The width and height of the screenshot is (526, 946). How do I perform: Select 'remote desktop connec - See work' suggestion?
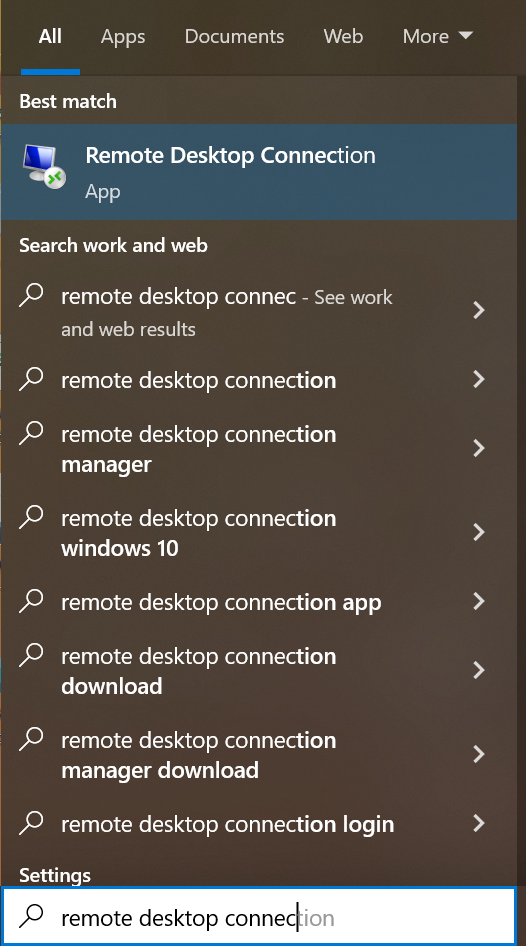tap(259, 313)
